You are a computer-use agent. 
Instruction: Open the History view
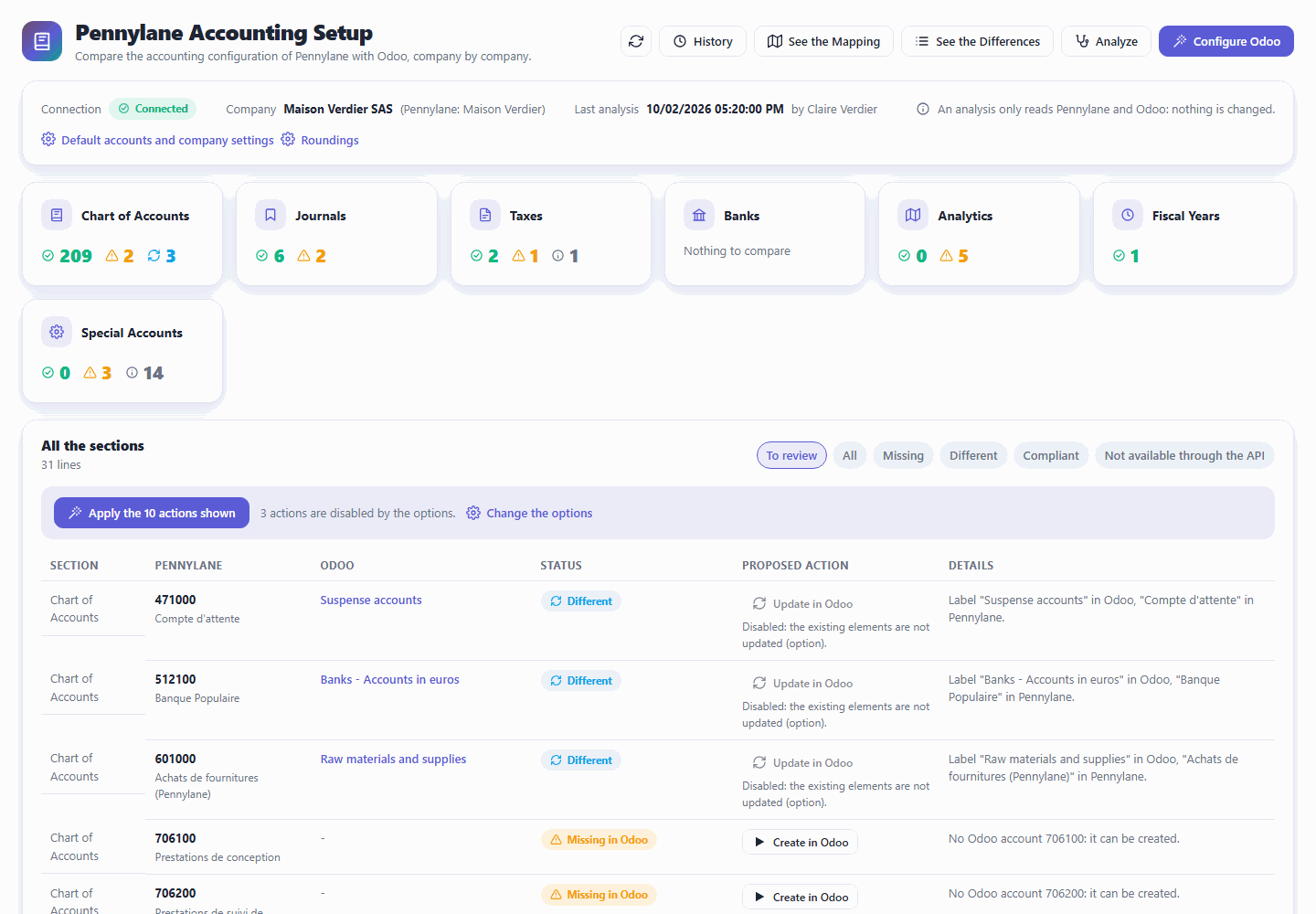click(703, 41)
